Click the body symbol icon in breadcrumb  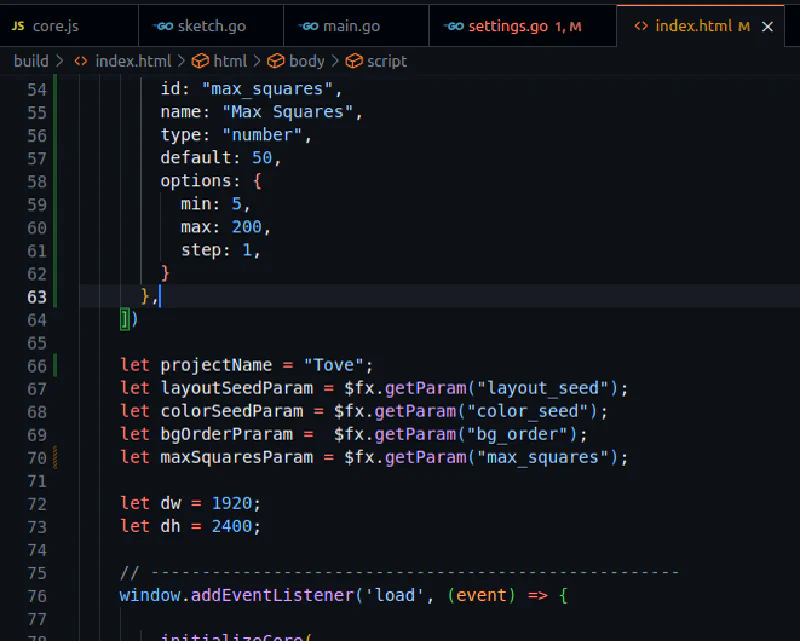[x=276, y=61]
